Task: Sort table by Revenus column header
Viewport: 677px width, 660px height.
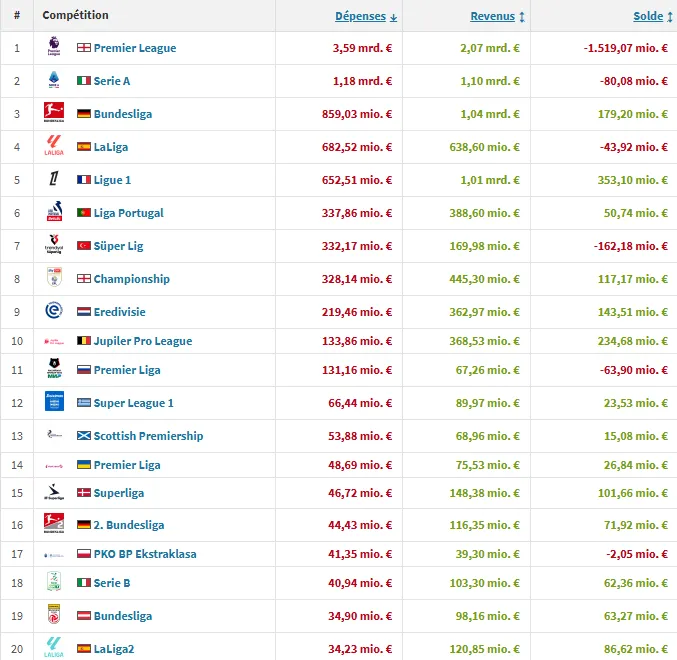Action: coord(492,16)
